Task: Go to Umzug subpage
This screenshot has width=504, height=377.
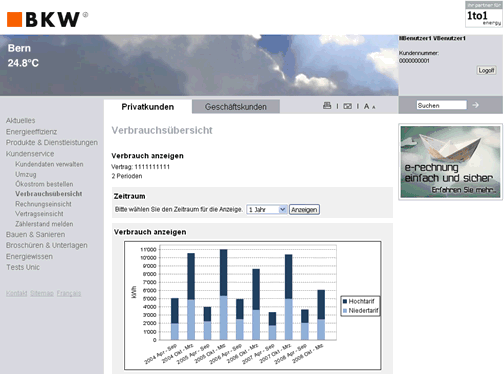Action: (x=26, y=174)
